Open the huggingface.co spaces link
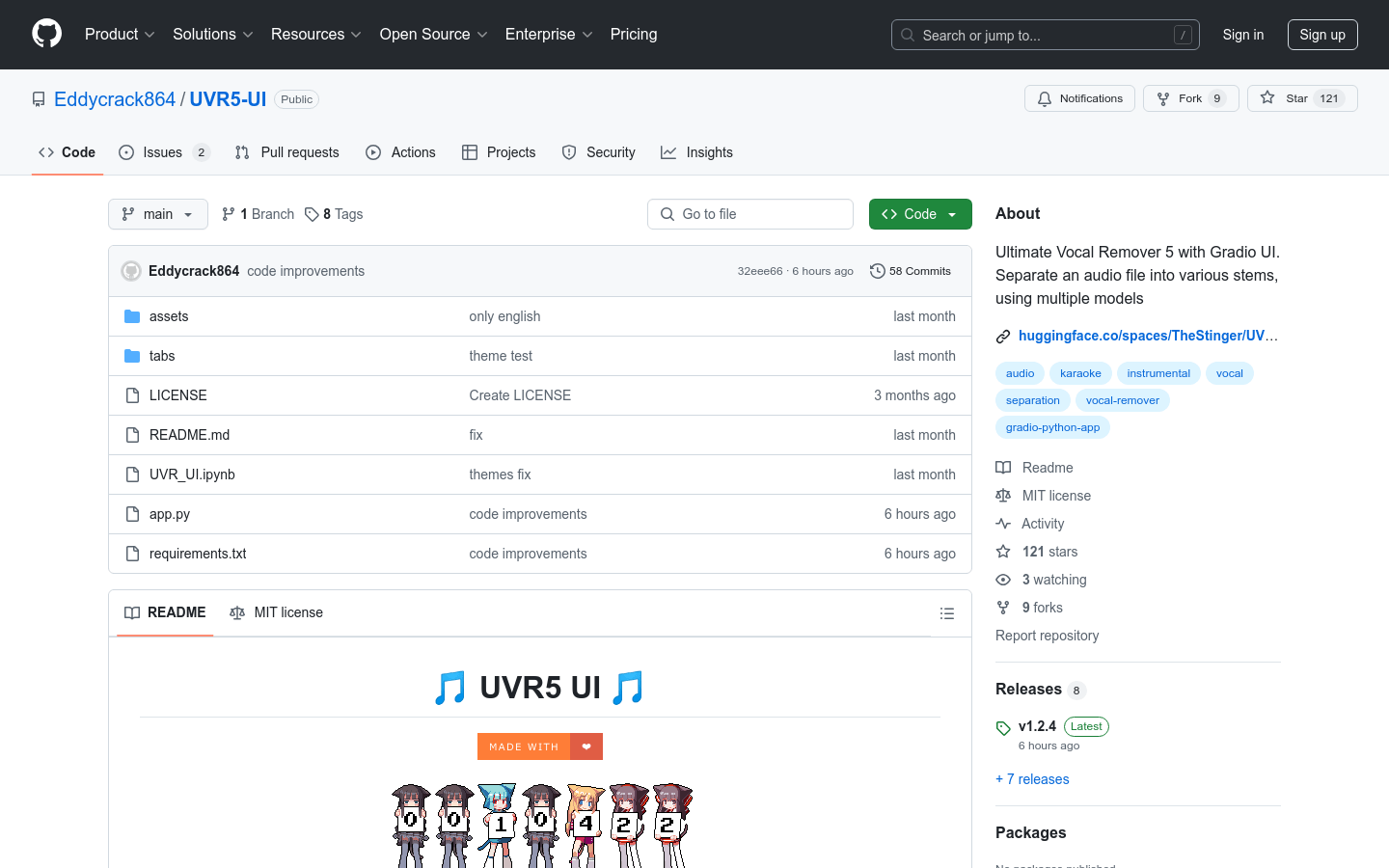This screenshot has height=868, width=1389. (x=1147, y=336)
